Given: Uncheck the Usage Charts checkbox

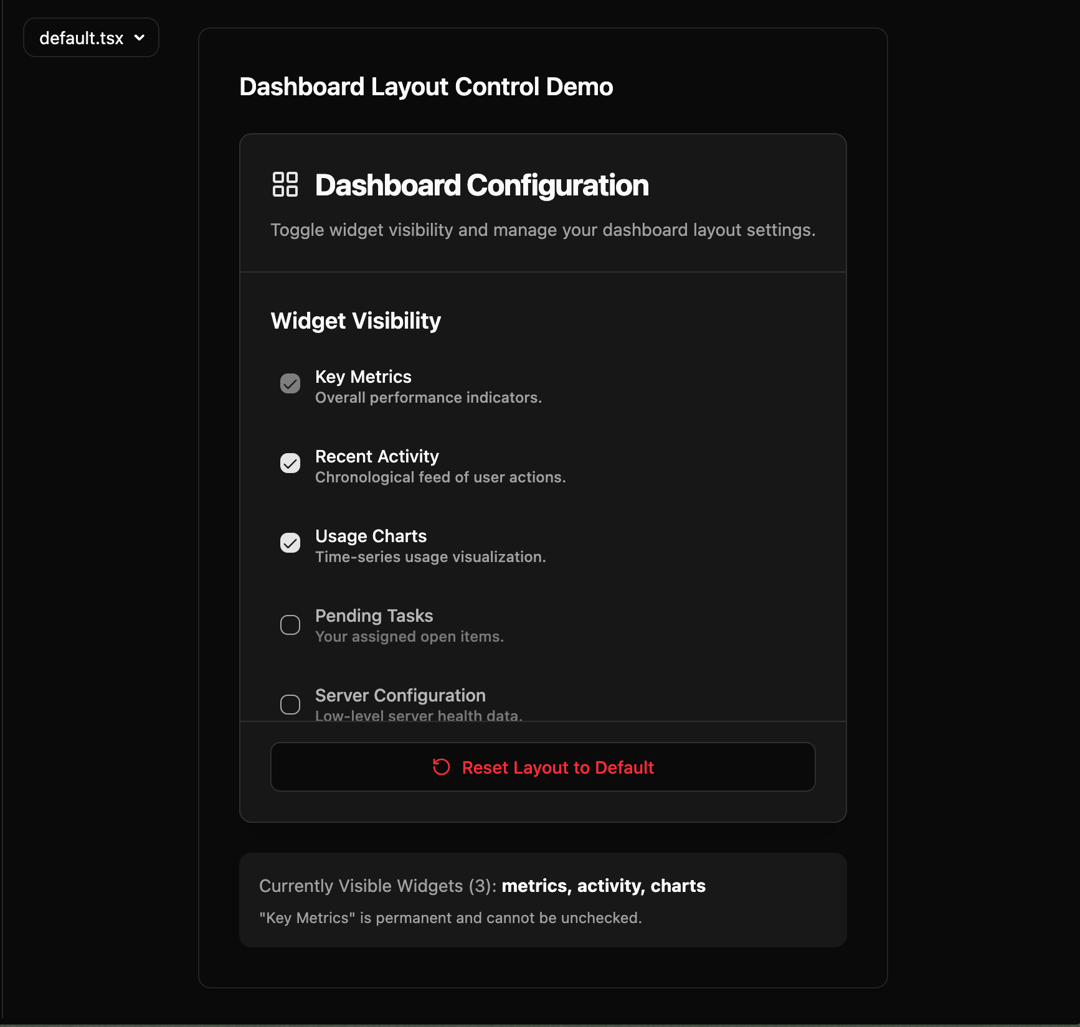Looking at the screenshot, I should 290,543.
